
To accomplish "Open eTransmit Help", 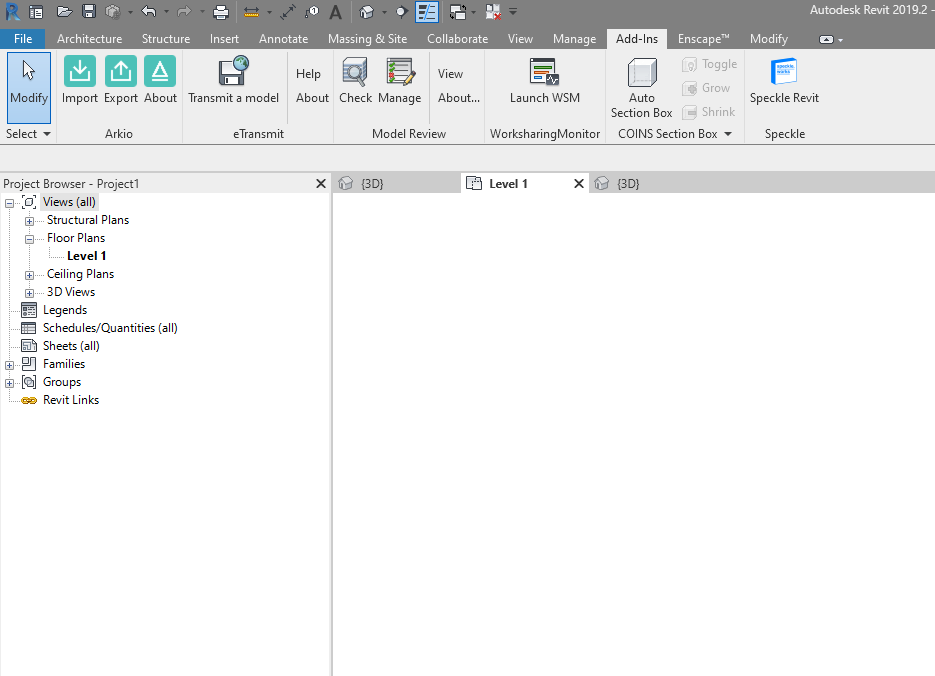I will pos(308,74).
